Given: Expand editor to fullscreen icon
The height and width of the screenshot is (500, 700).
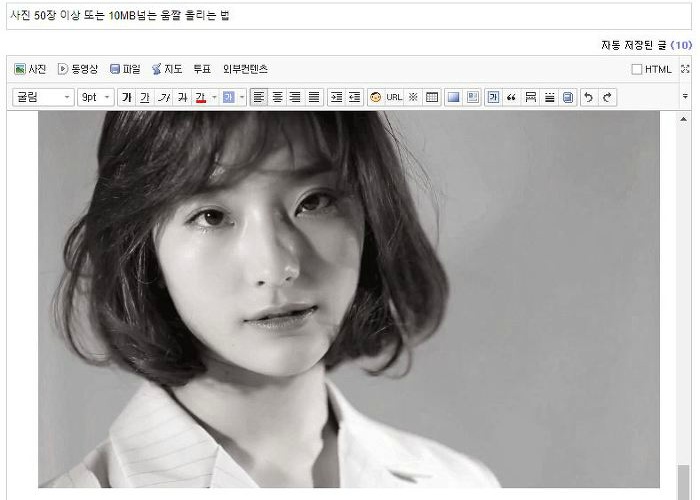Looking at the screenshot, I should click(685, 69).
